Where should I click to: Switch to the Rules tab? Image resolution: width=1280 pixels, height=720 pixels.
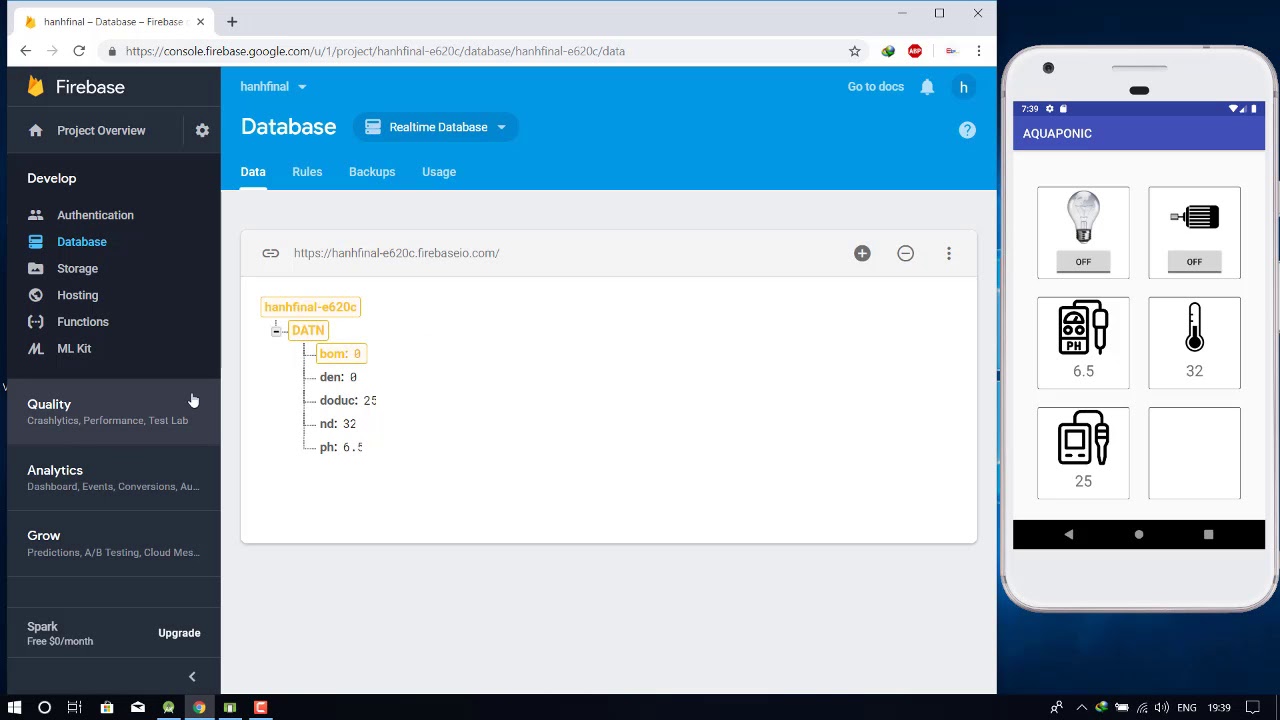pos(307,172)
